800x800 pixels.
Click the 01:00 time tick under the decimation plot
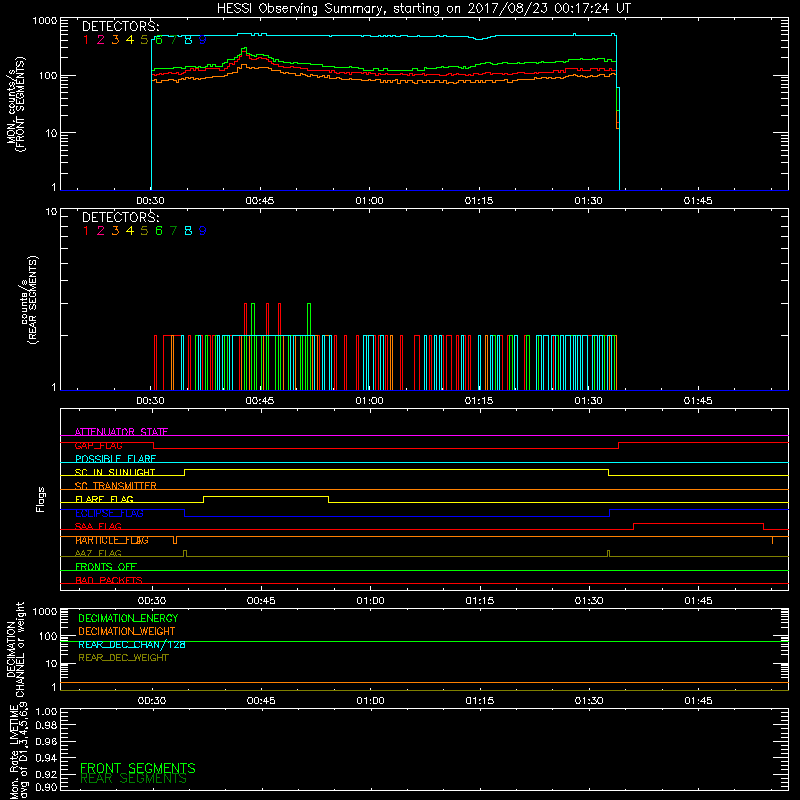pyautogui.click(x=370, y=701)
